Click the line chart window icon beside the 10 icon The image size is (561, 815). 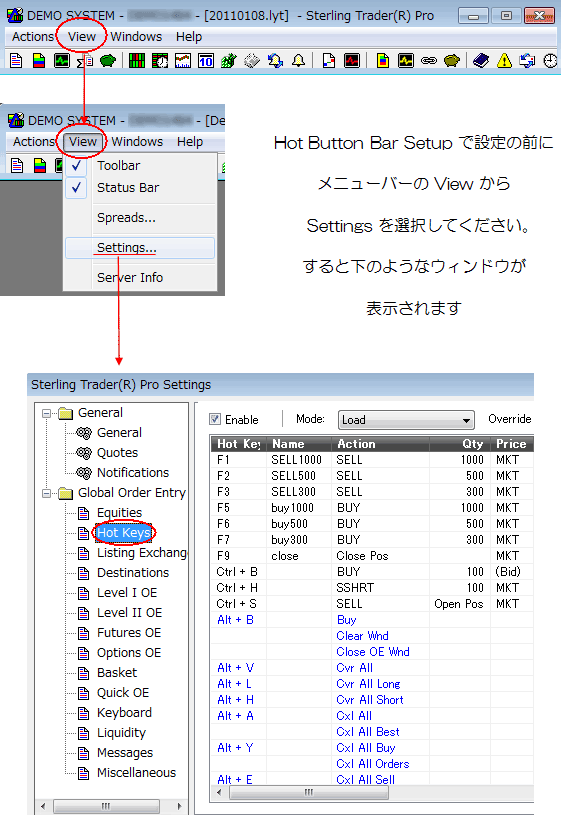[182, 60]
